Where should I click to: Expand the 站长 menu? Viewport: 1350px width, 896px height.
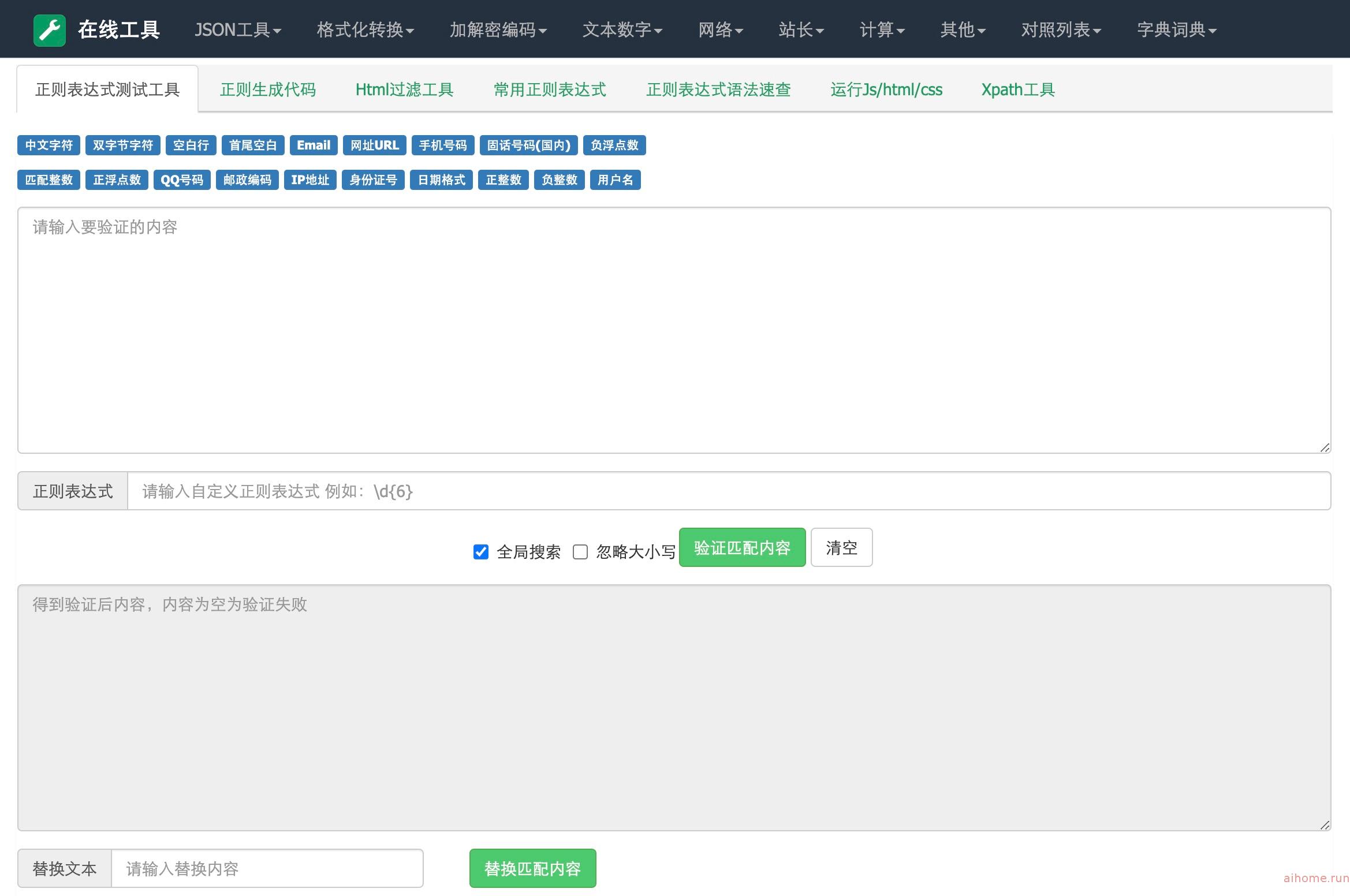tap(801, 29)
